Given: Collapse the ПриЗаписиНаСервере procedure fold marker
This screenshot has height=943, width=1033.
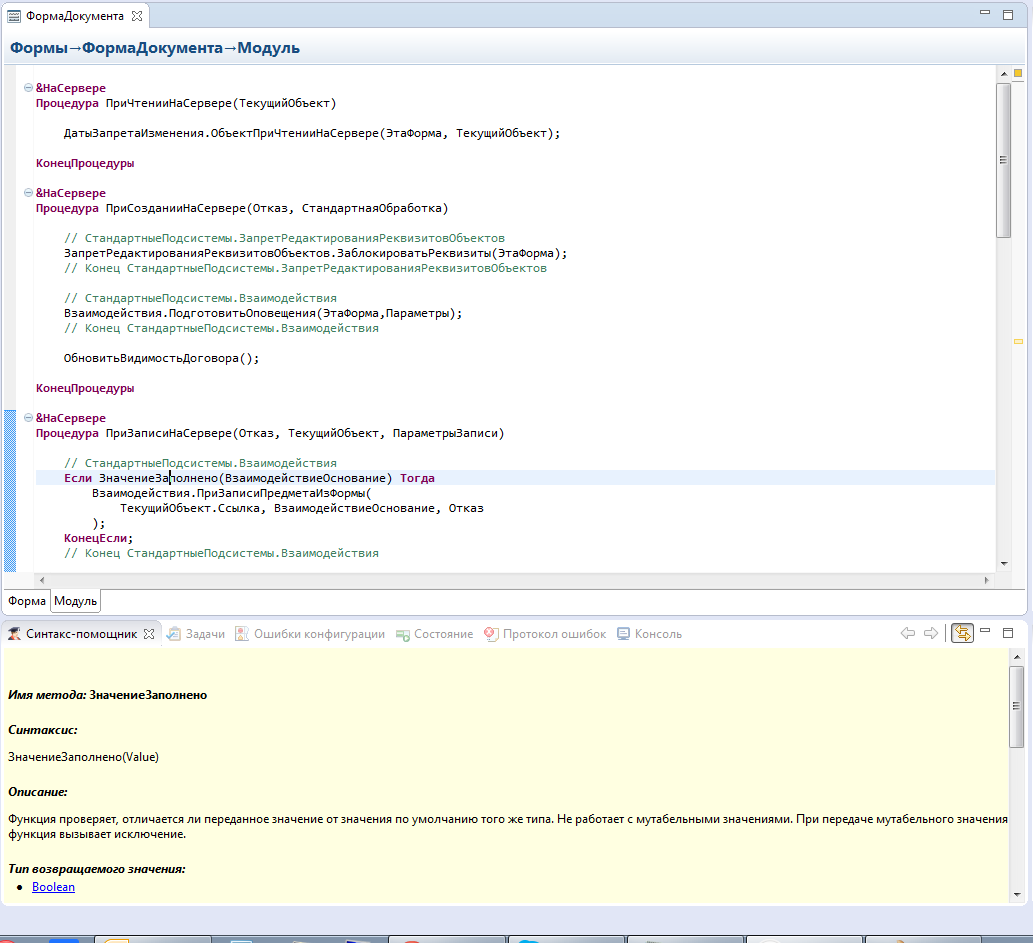Looking at the screenshot, I should 28,417.
